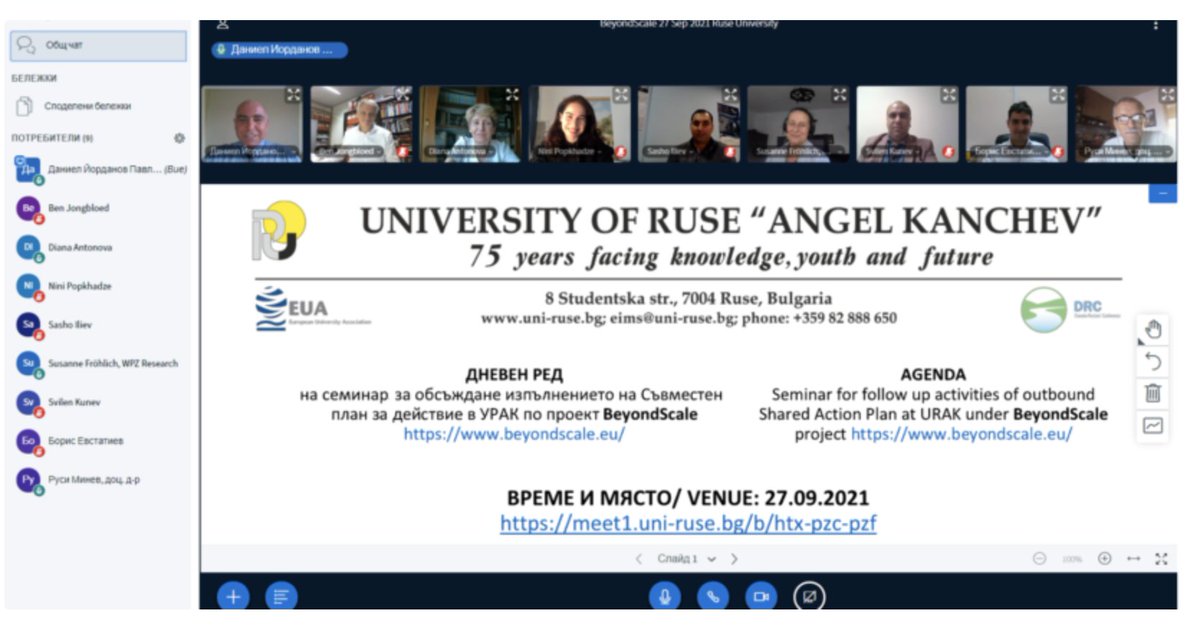Viewport: 1200px width, 626px height.
Task: Fullscreen Nini Popkhadze's webcam
Action: point(621,95)
